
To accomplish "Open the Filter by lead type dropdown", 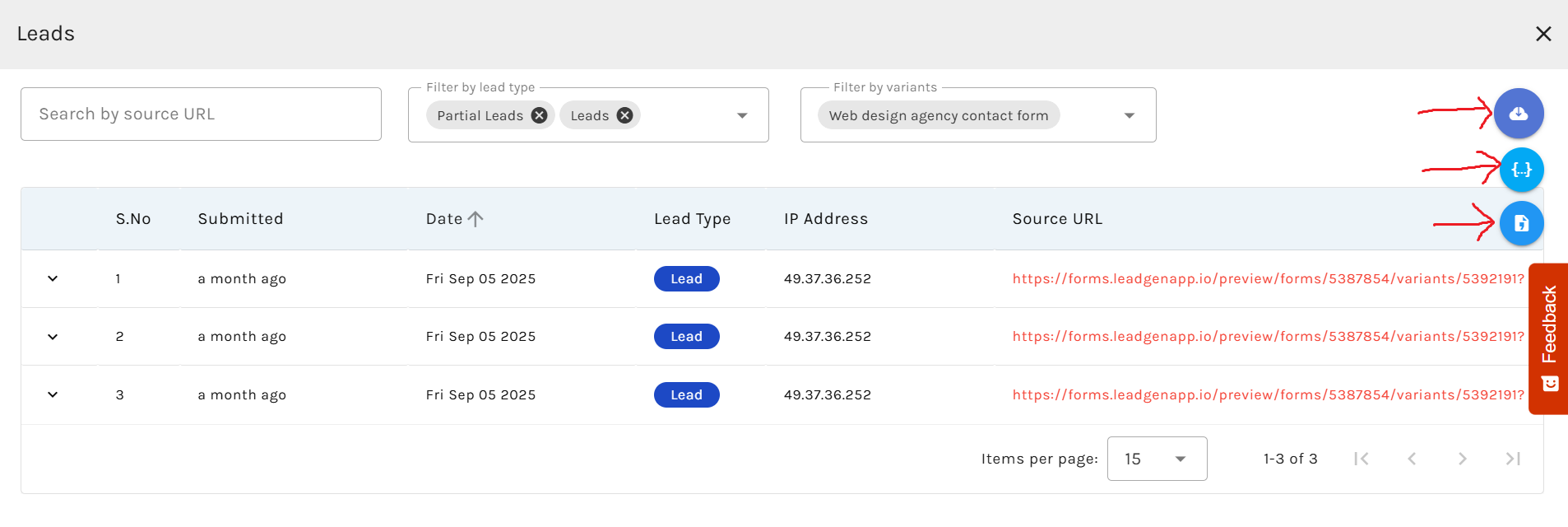I will [x=741, y=115].
